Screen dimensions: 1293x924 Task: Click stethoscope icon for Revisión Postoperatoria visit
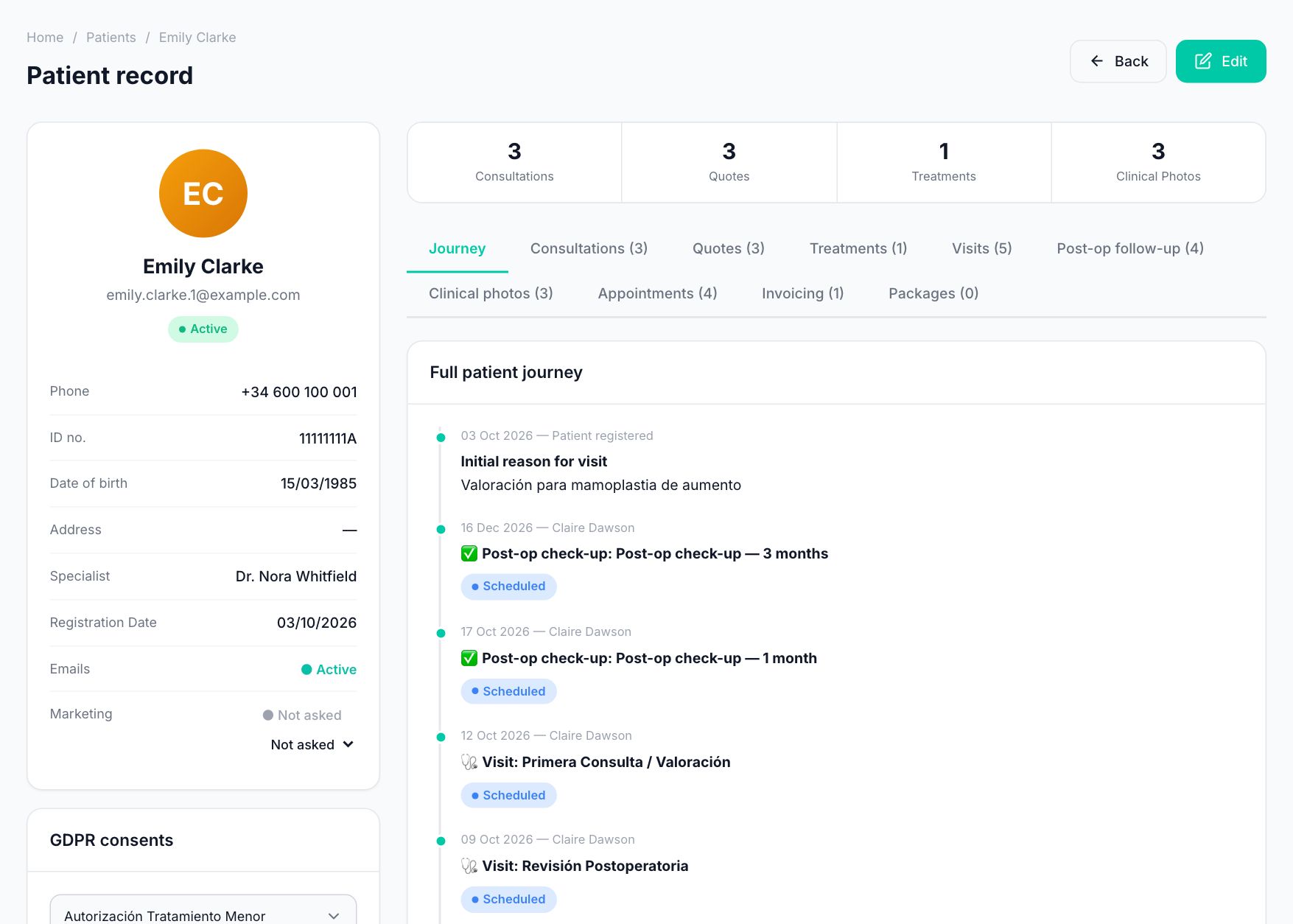(469, 866)
